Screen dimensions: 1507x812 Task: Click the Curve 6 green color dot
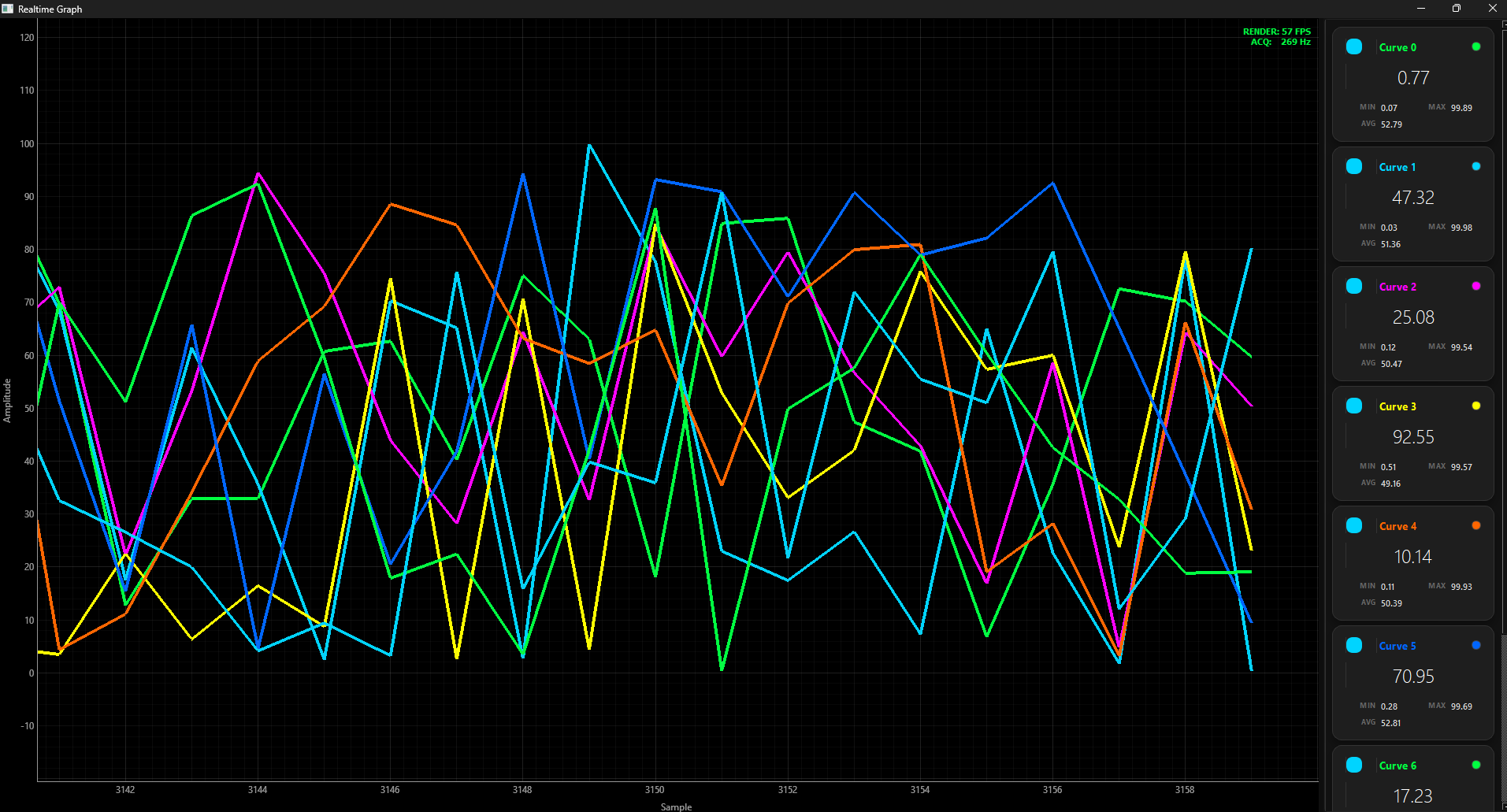click(1476, 765)
